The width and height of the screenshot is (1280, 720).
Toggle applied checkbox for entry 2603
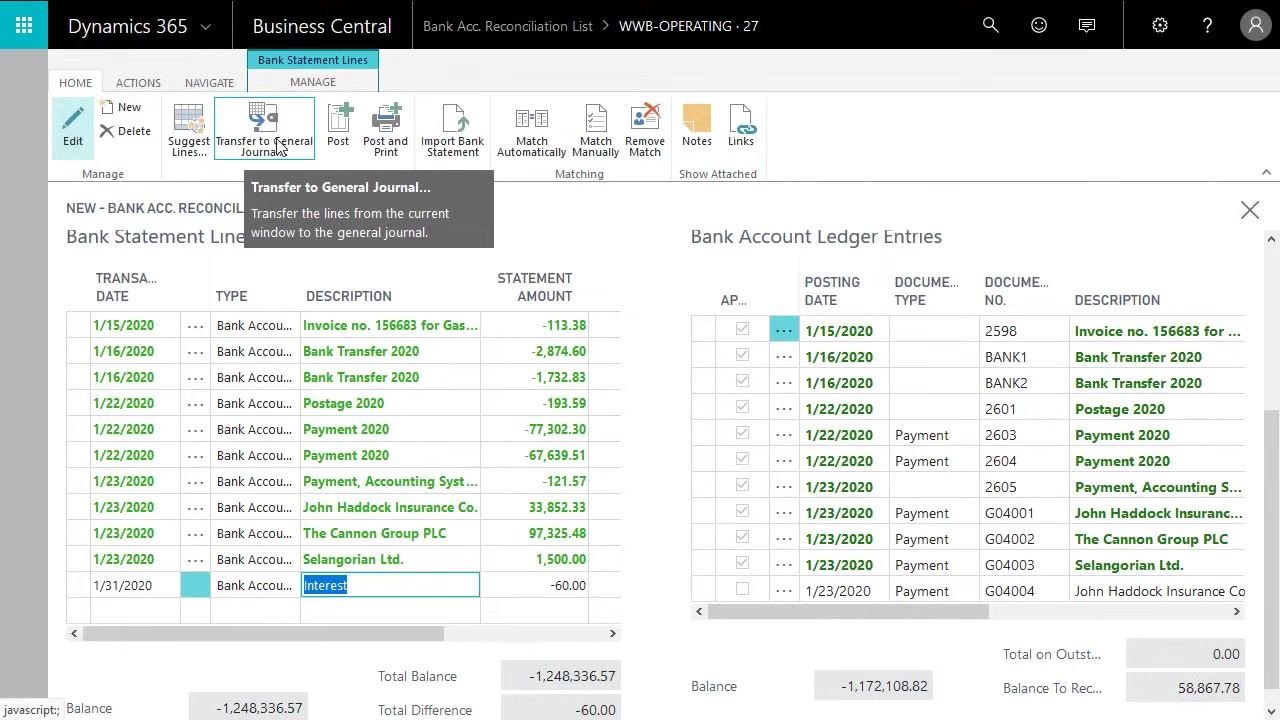(x=742, y=433)
